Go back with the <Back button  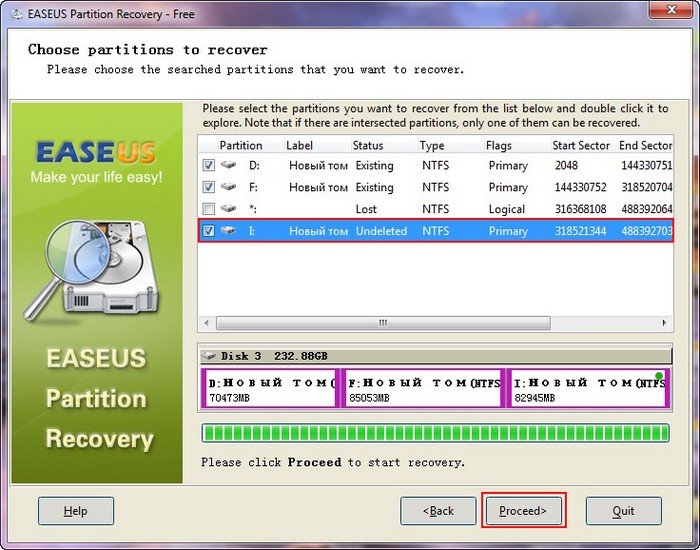coord(438,511)
